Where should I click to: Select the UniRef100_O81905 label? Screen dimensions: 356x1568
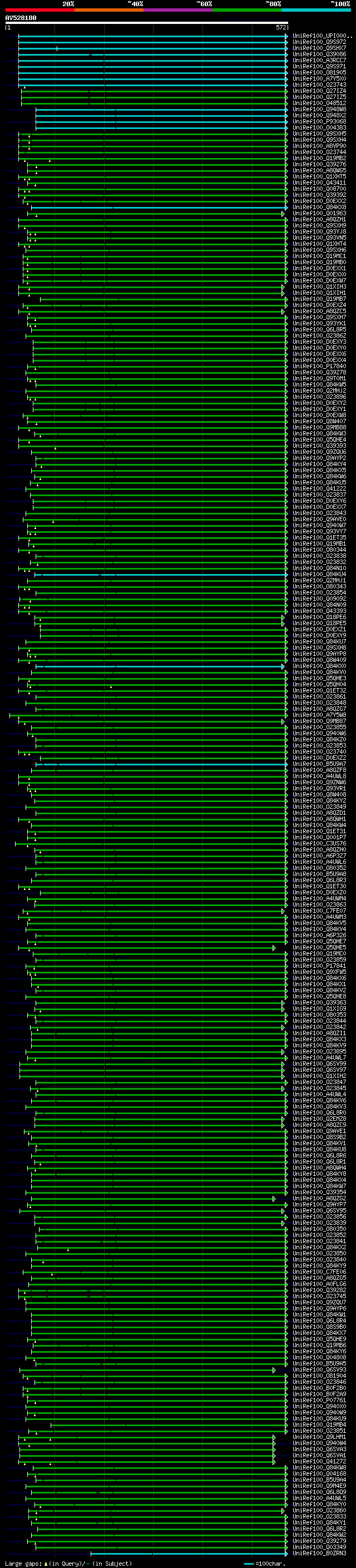319,72
